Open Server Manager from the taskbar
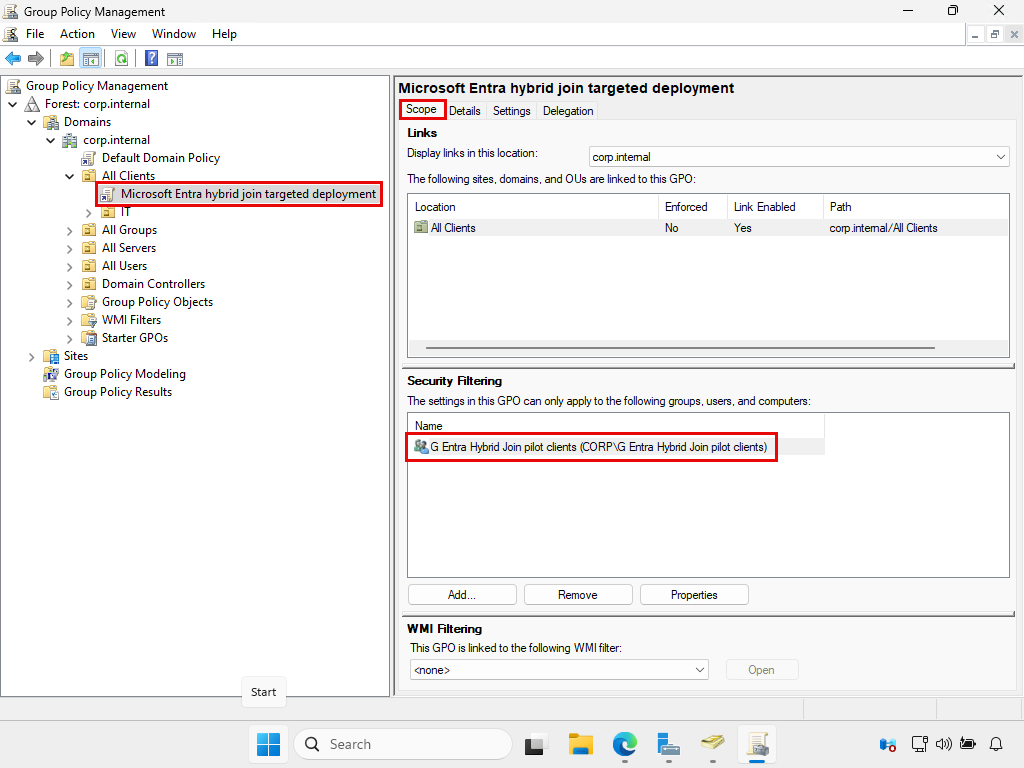Screen dimensions: 1024x768 coord(668,744)
